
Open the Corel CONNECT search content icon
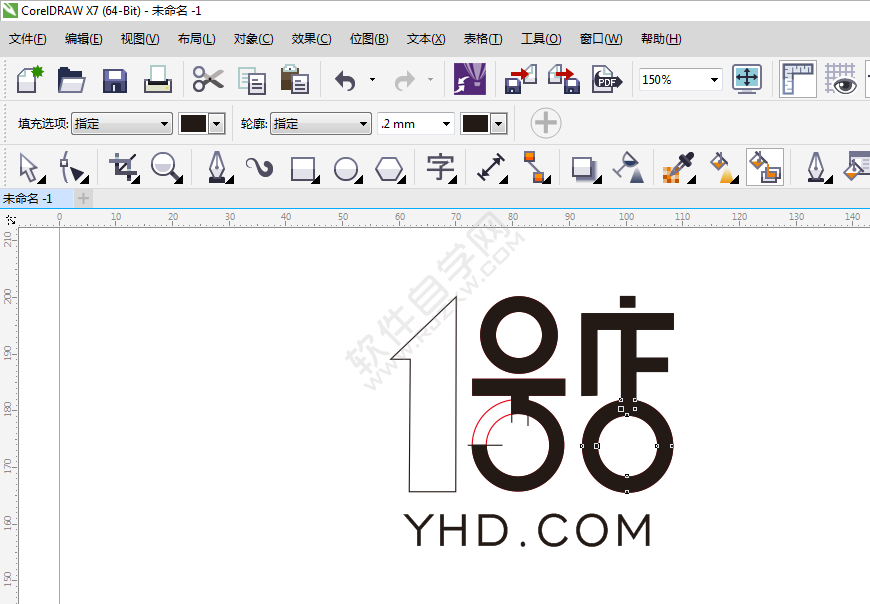(x=470, y=79)
